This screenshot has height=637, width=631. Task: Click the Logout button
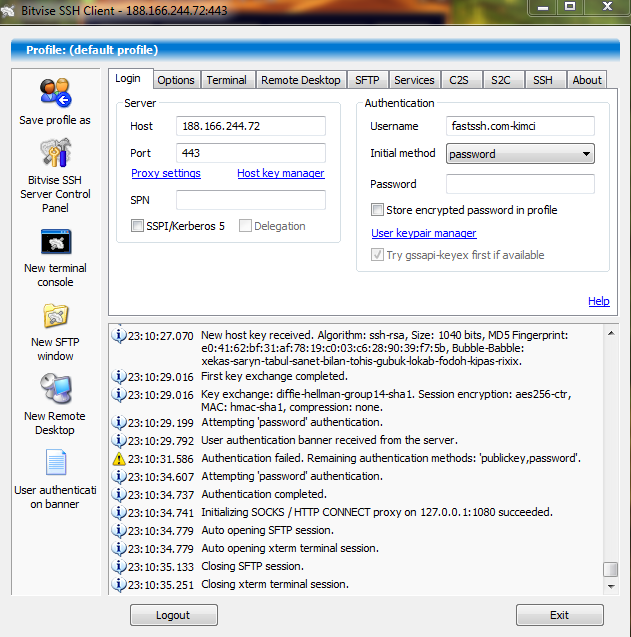[x=174, y=615]
